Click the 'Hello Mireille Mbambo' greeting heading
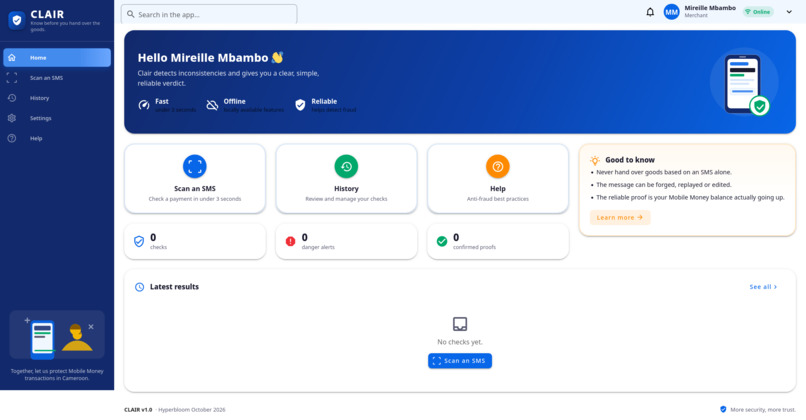This screenshot has width=806, height=420. (x=203, y=58)
